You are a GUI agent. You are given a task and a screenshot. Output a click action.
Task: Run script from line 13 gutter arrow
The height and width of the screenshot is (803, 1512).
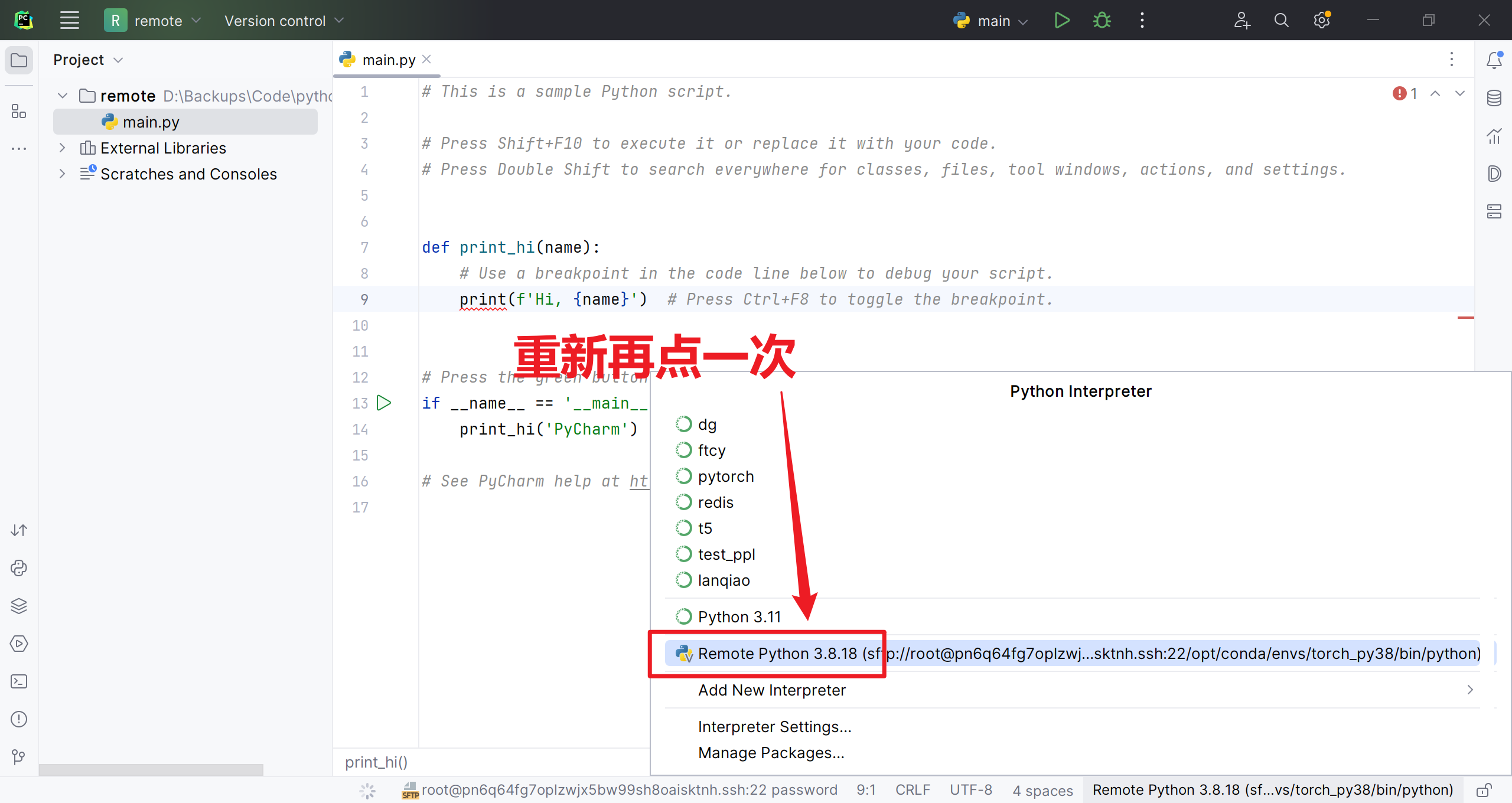click(x=384, y=403)
